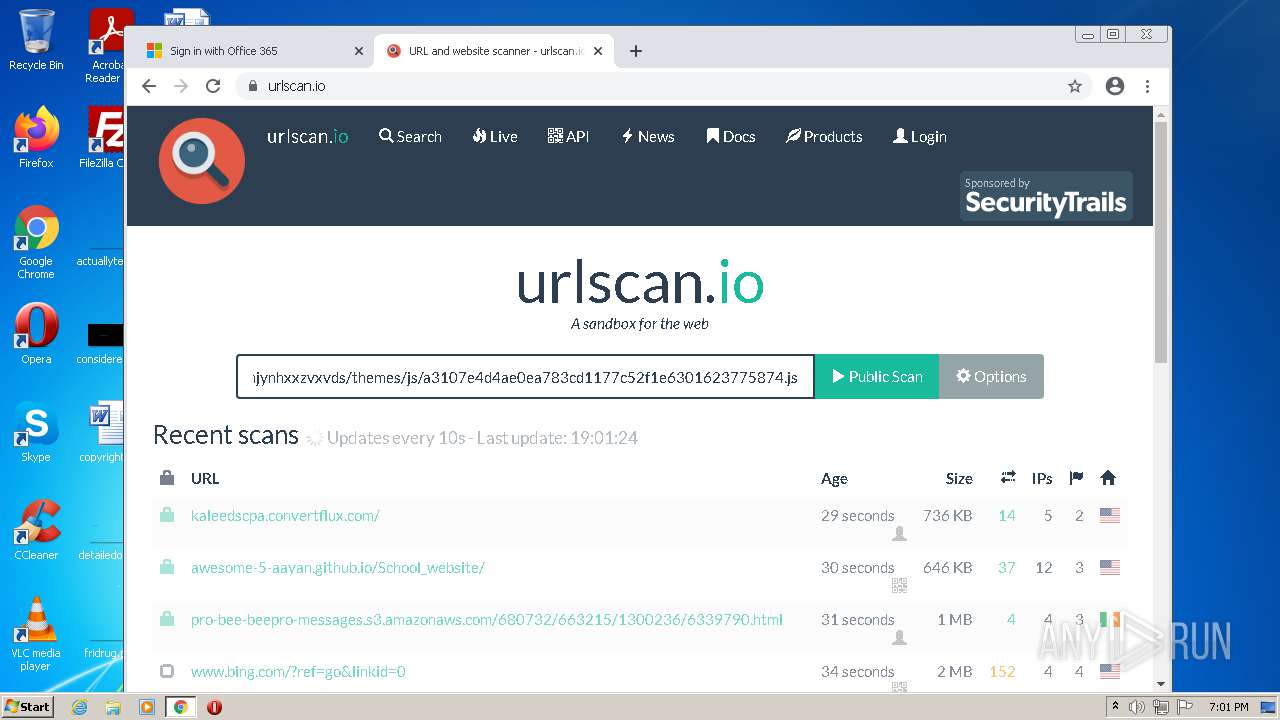1280x720 pixels.
Task: Open the Chrome three-dot menu
Action: pos(1147,86)
